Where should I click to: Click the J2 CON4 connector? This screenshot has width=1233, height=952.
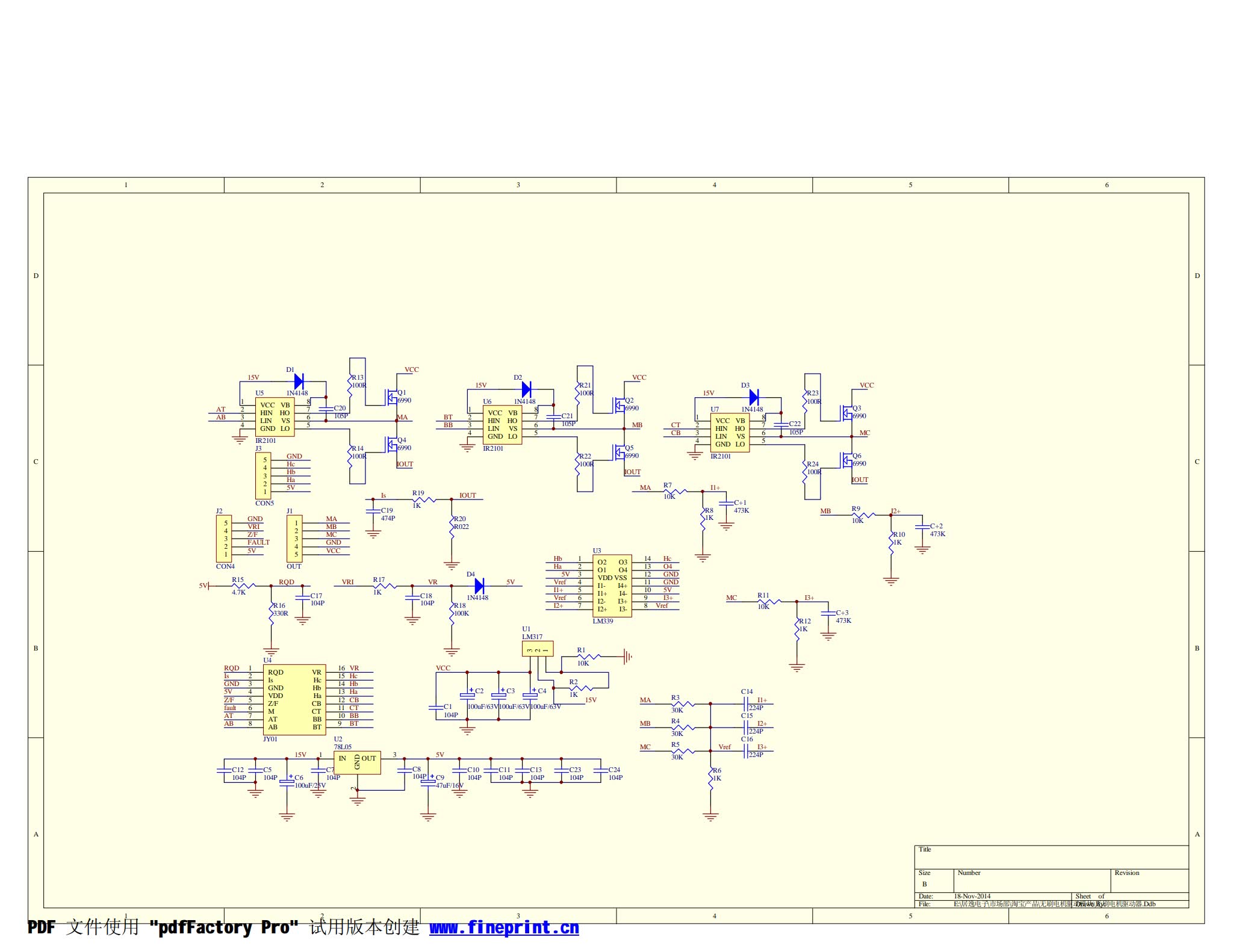(x=224, y=539)
